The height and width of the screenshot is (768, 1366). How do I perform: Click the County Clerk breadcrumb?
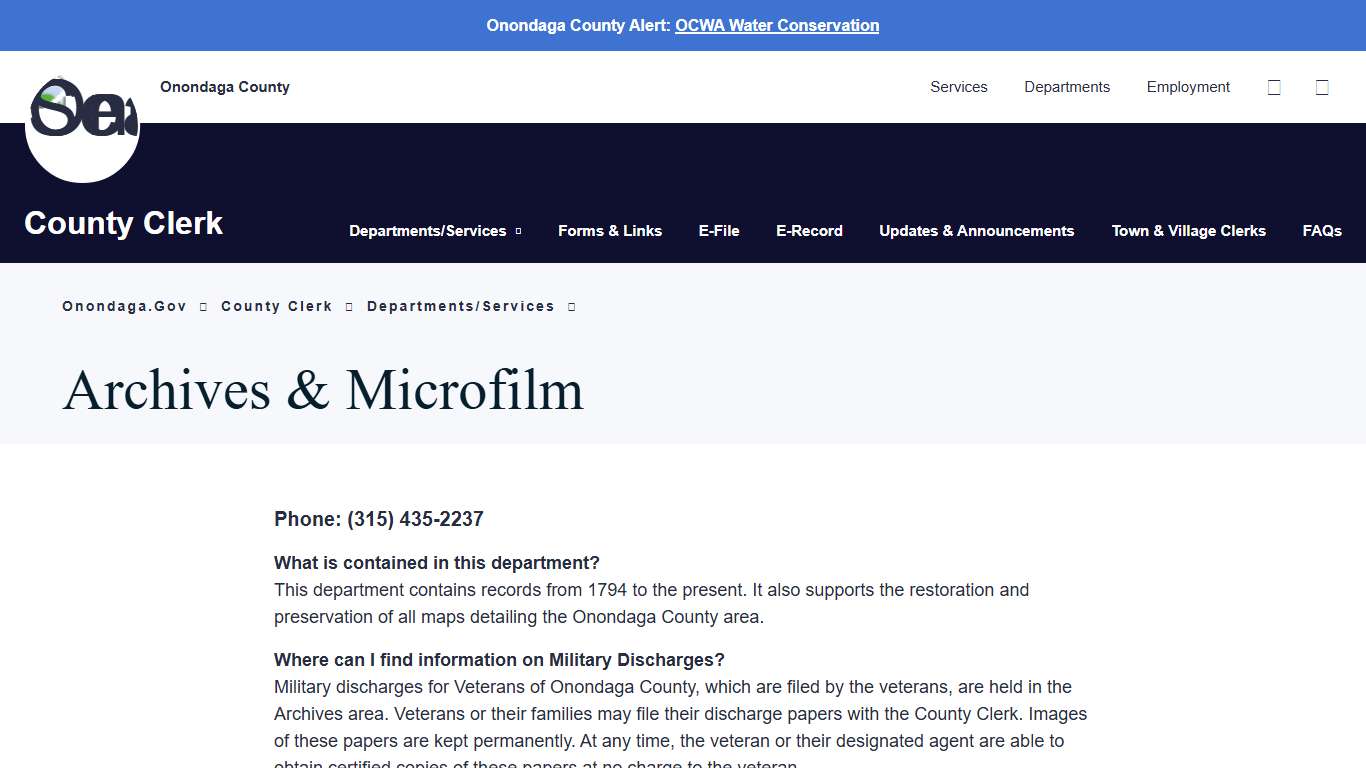pos(276,306)
